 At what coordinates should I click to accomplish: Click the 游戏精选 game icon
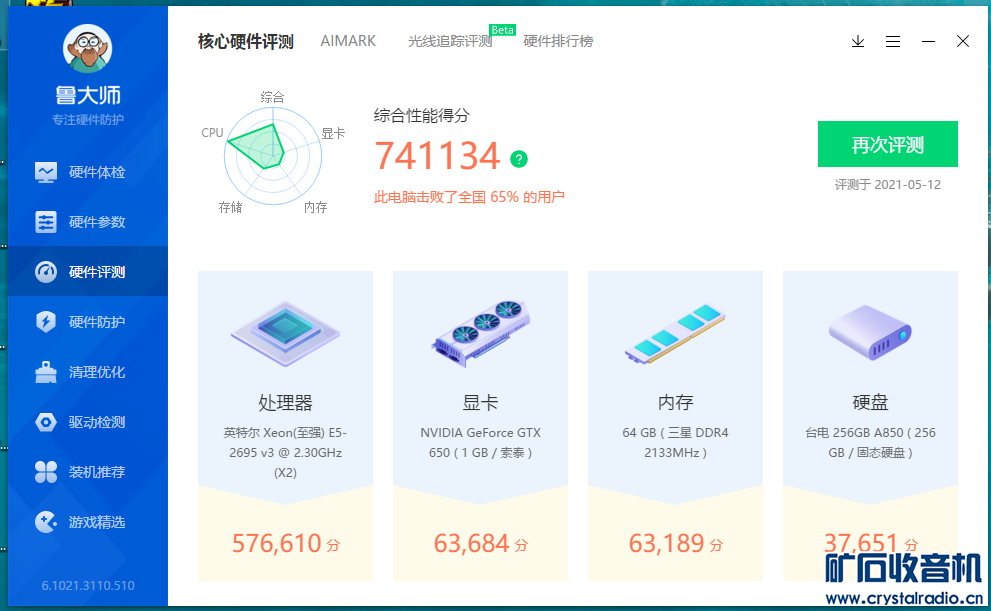coord(46,522)
